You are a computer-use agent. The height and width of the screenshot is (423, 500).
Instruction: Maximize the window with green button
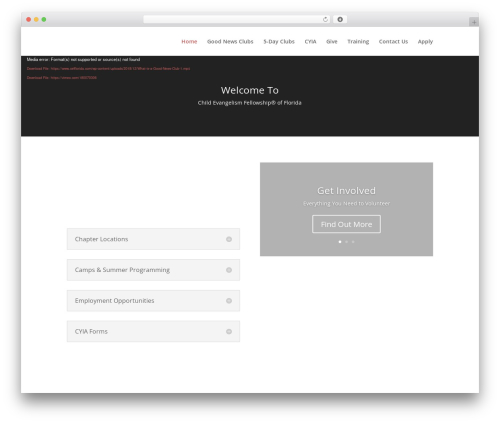pos(44,19)
